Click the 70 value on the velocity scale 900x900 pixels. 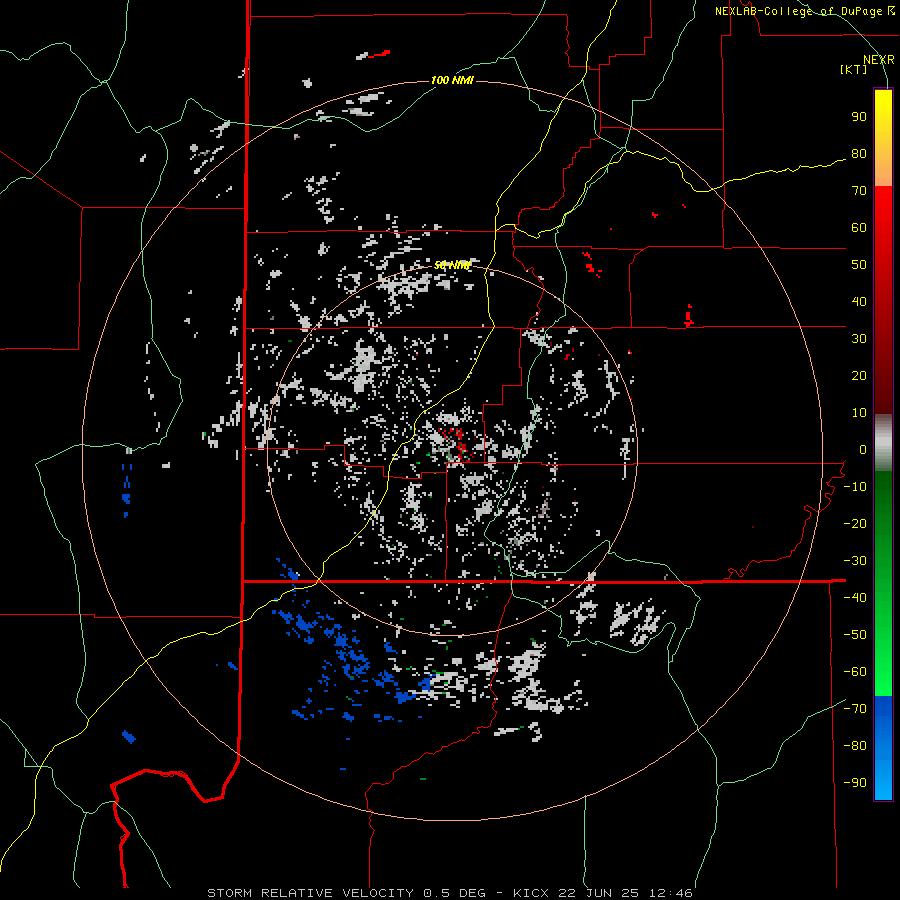[859, 191]
